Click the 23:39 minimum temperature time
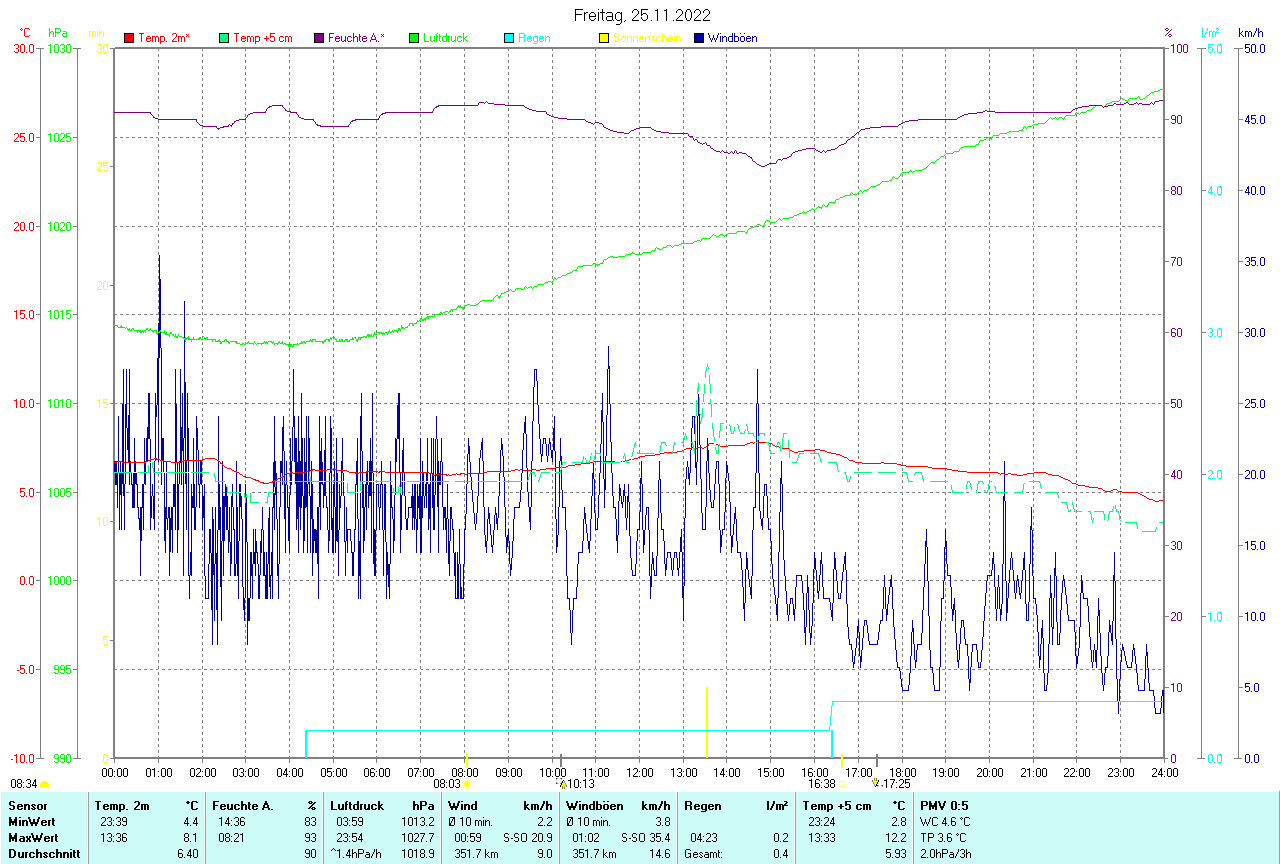The width and height of the screenshot is (1280, 864). tap(113, 822)
